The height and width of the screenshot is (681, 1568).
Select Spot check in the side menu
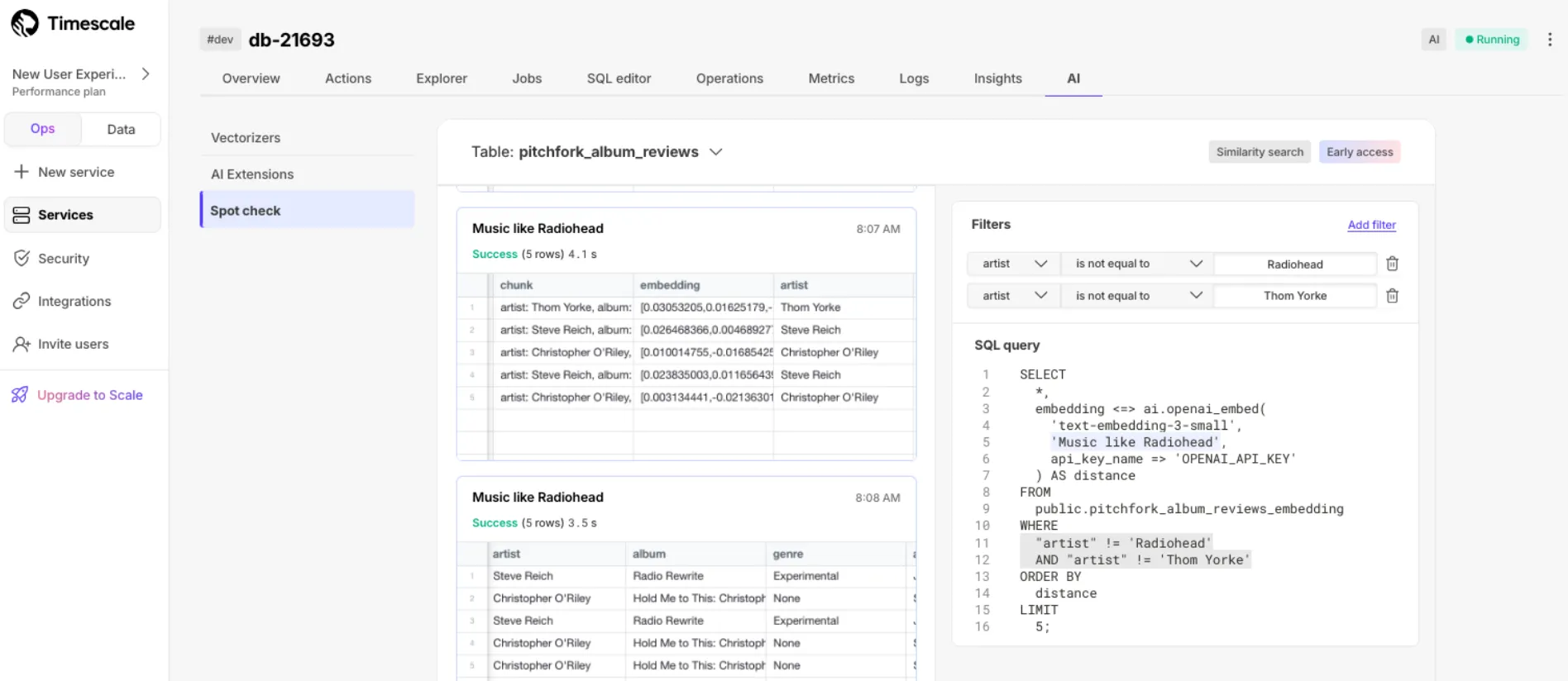[307, 211]
